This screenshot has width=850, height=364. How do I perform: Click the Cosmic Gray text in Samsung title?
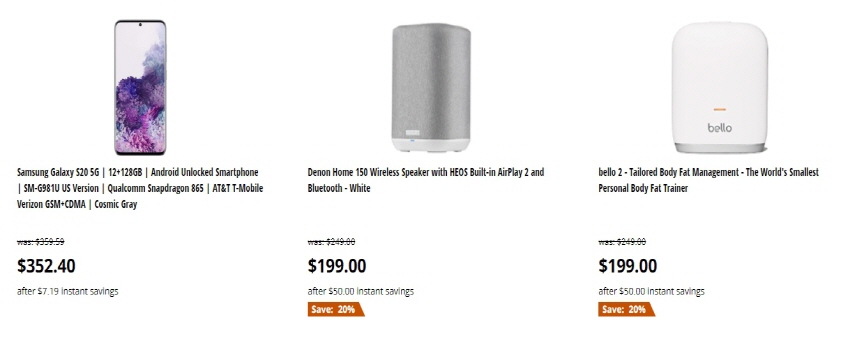click(115, 205)
